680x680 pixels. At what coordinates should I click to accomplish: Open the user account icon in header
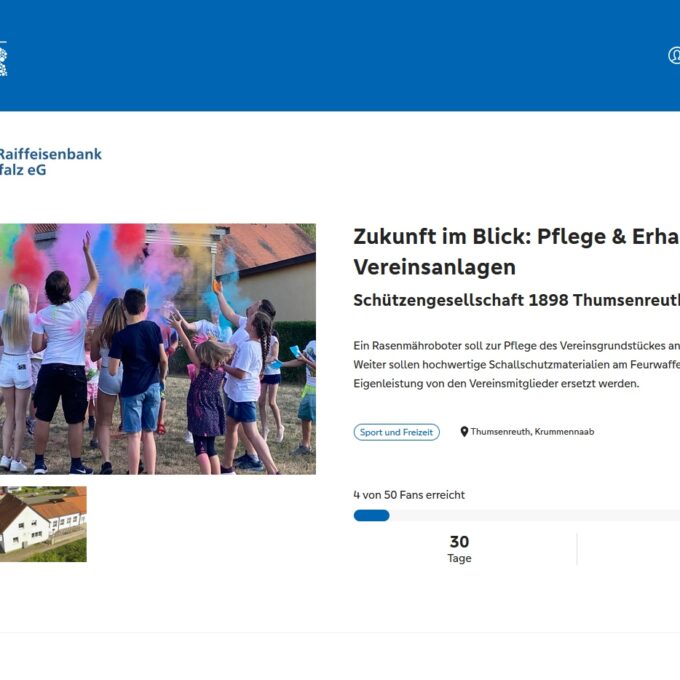pyautogui.click(x=674, y=56)
